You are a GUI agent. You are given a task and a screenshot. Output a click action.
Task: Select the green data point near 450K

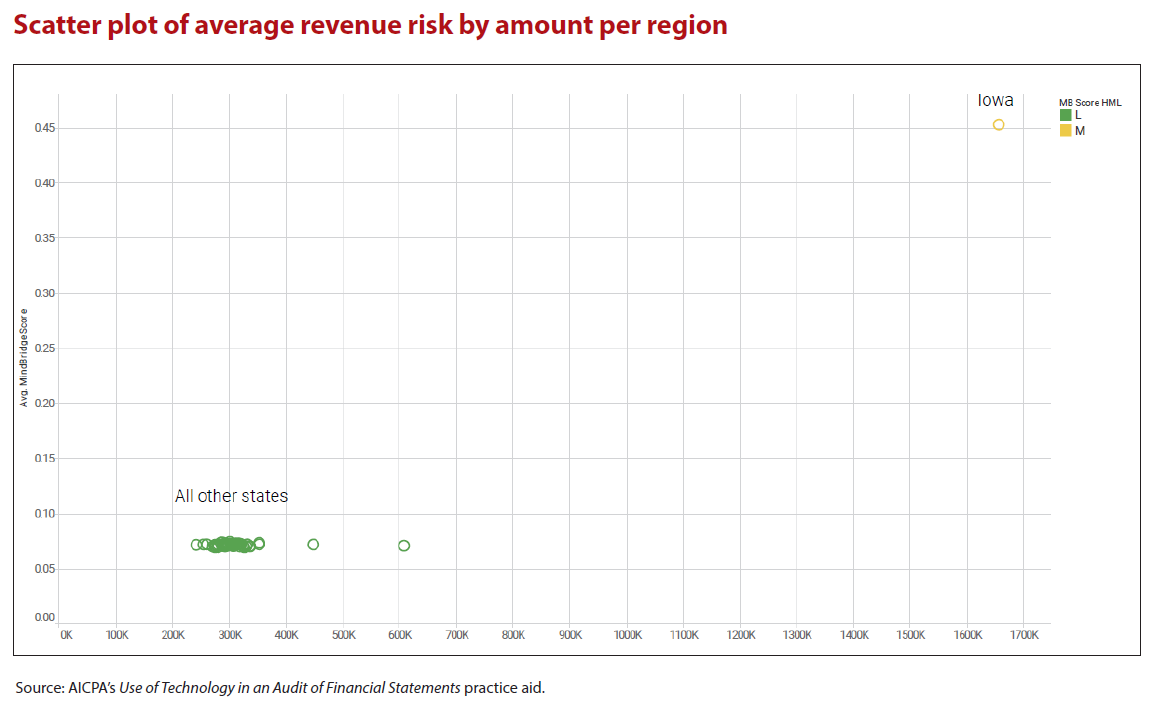click(x=313, y=545)
